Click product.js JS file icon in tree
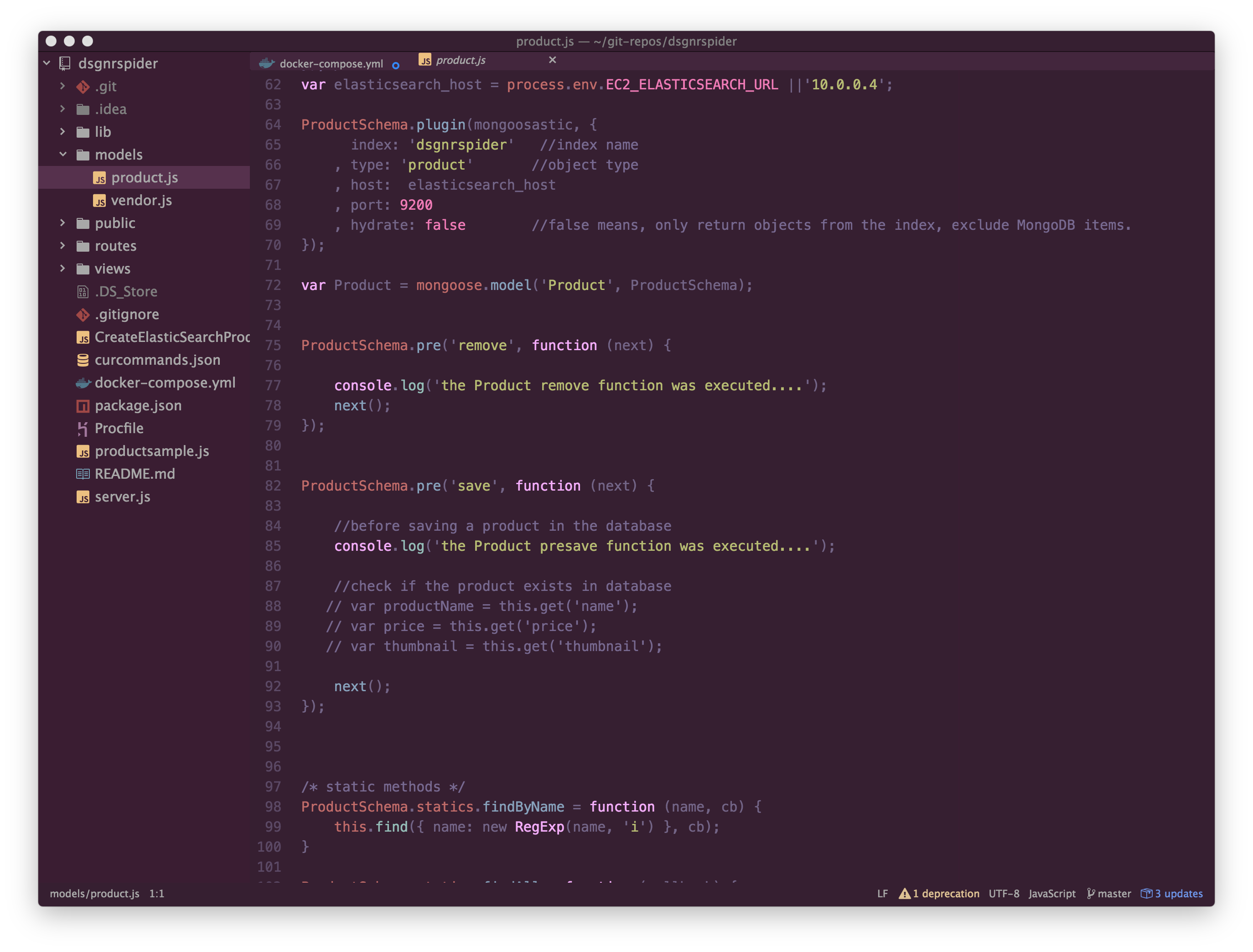 [x=99, y=178]
